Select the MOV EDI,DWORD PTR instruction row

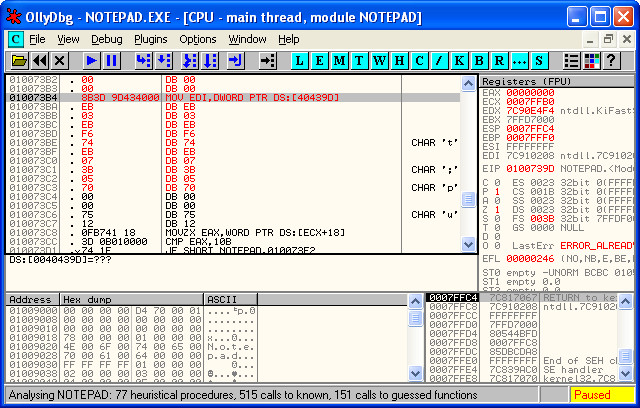(233, 98)
